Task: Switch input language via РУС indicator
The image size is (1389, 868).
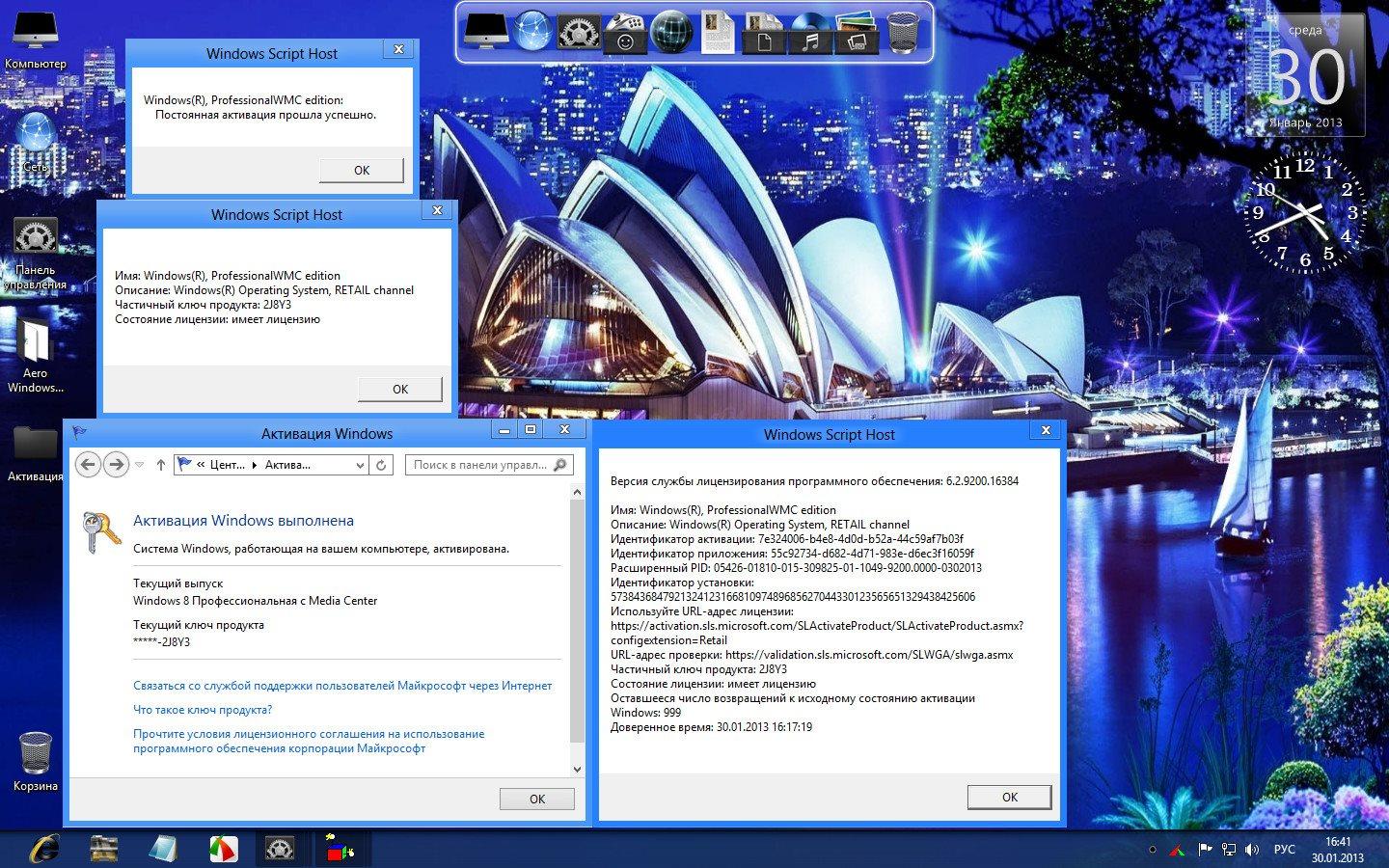Action: click(1284, 850)
